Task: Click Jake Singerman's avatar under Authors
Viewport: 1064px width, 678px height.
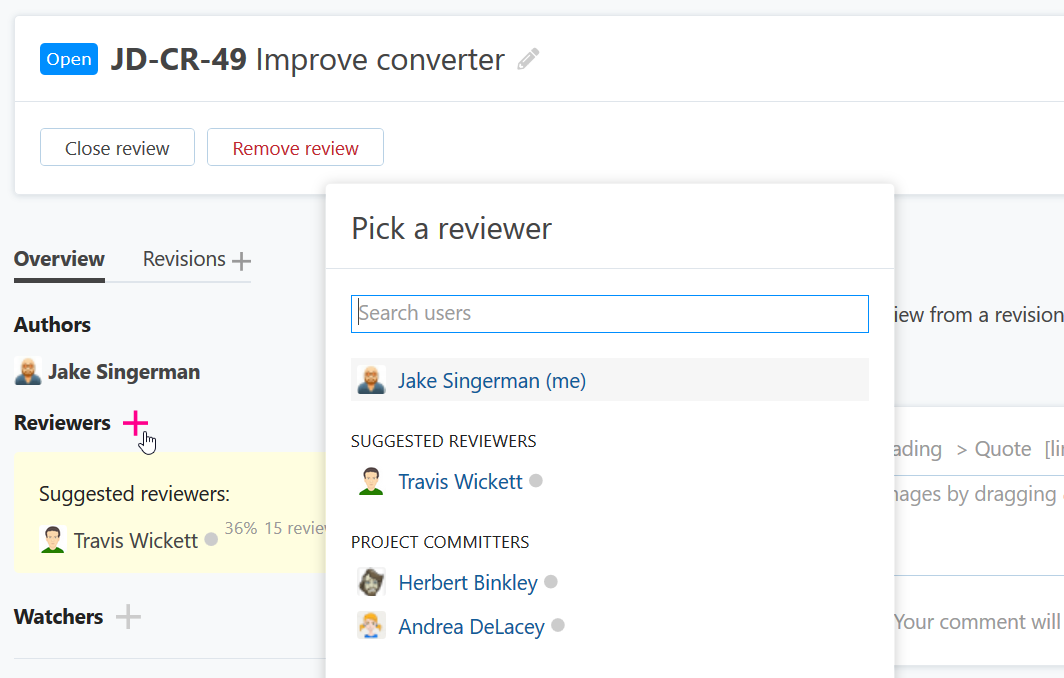Action: point(26,371)
